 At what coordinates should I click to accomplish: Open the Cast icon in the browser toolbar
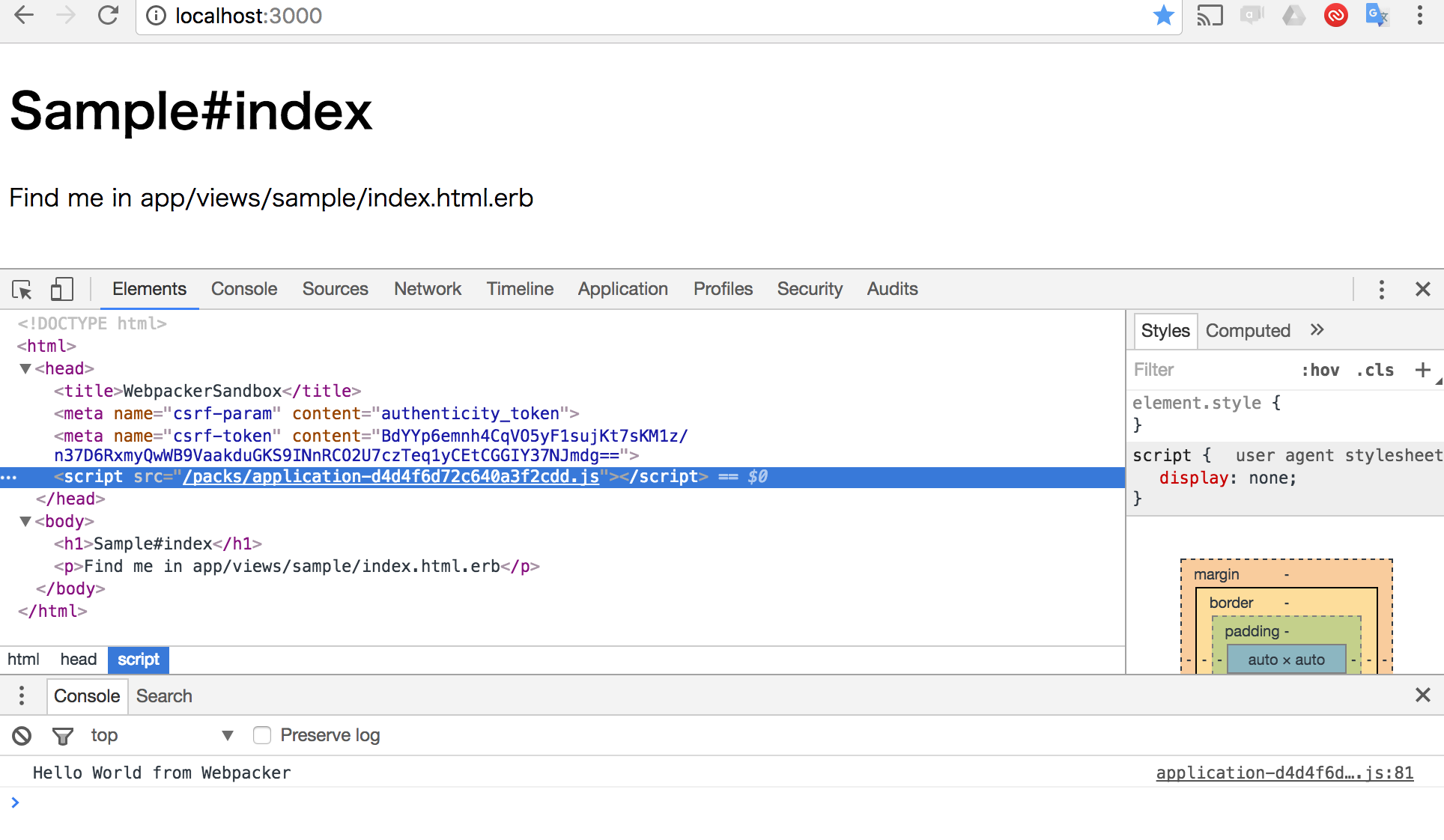point(1209,15)
